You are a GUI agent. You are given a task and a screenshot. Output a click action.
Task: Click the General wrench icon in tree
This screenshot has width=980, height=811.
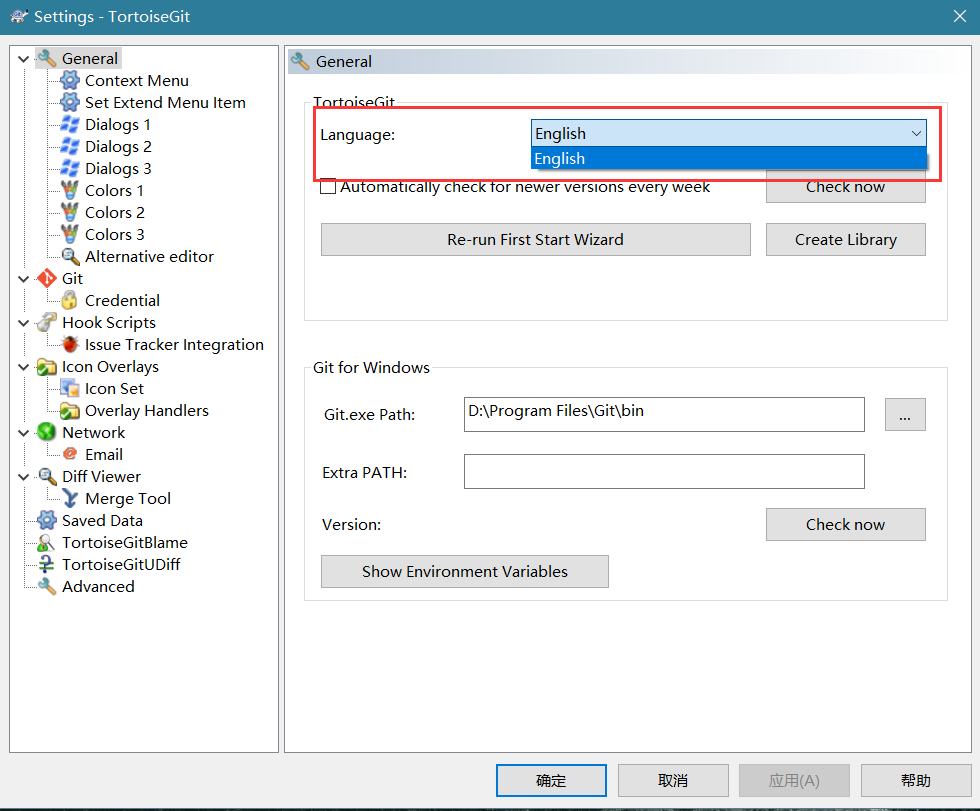tap(47, 58)
